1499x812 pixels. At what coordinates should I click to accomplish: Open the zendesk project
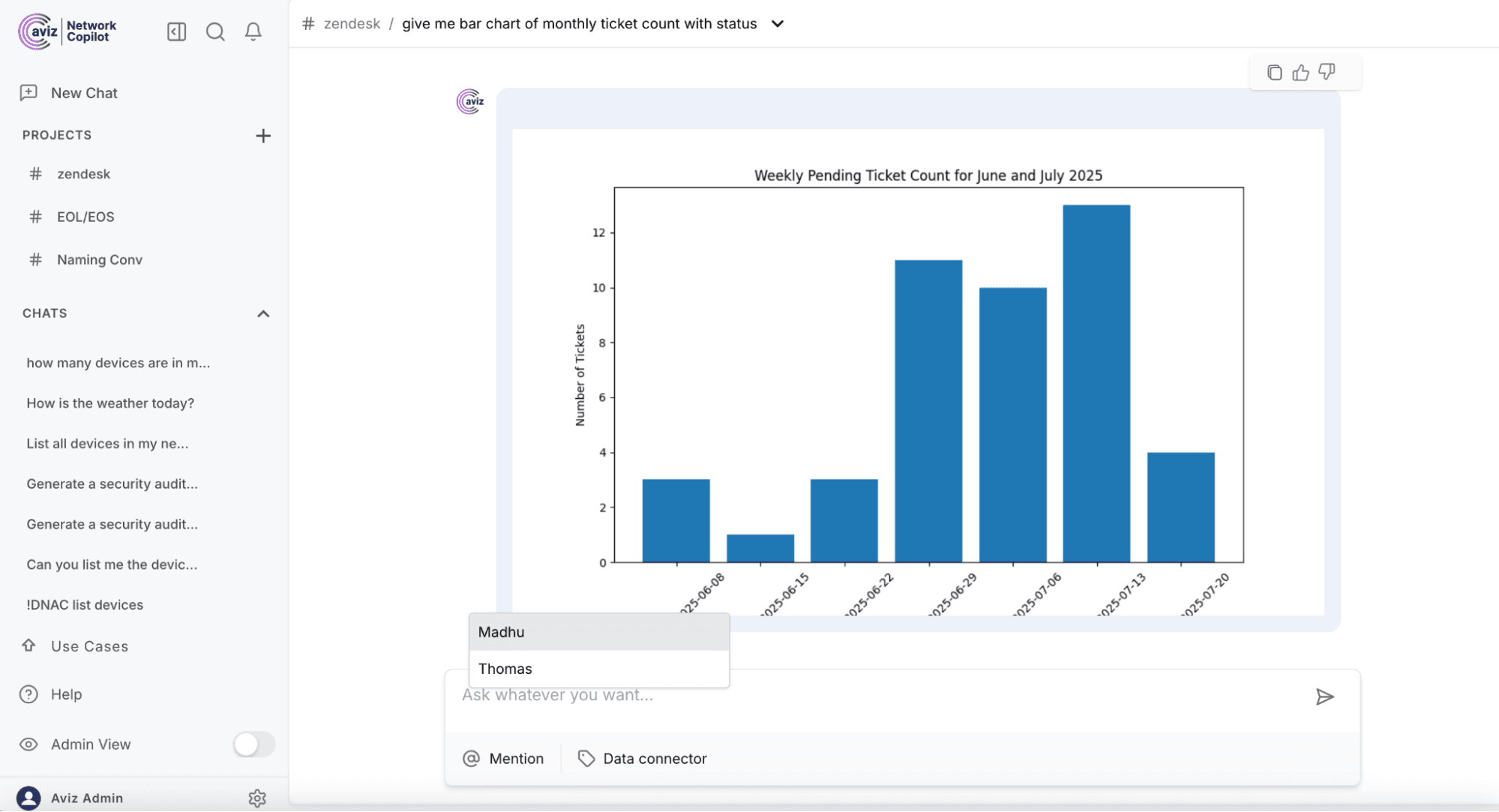click(x=83, y=174)
